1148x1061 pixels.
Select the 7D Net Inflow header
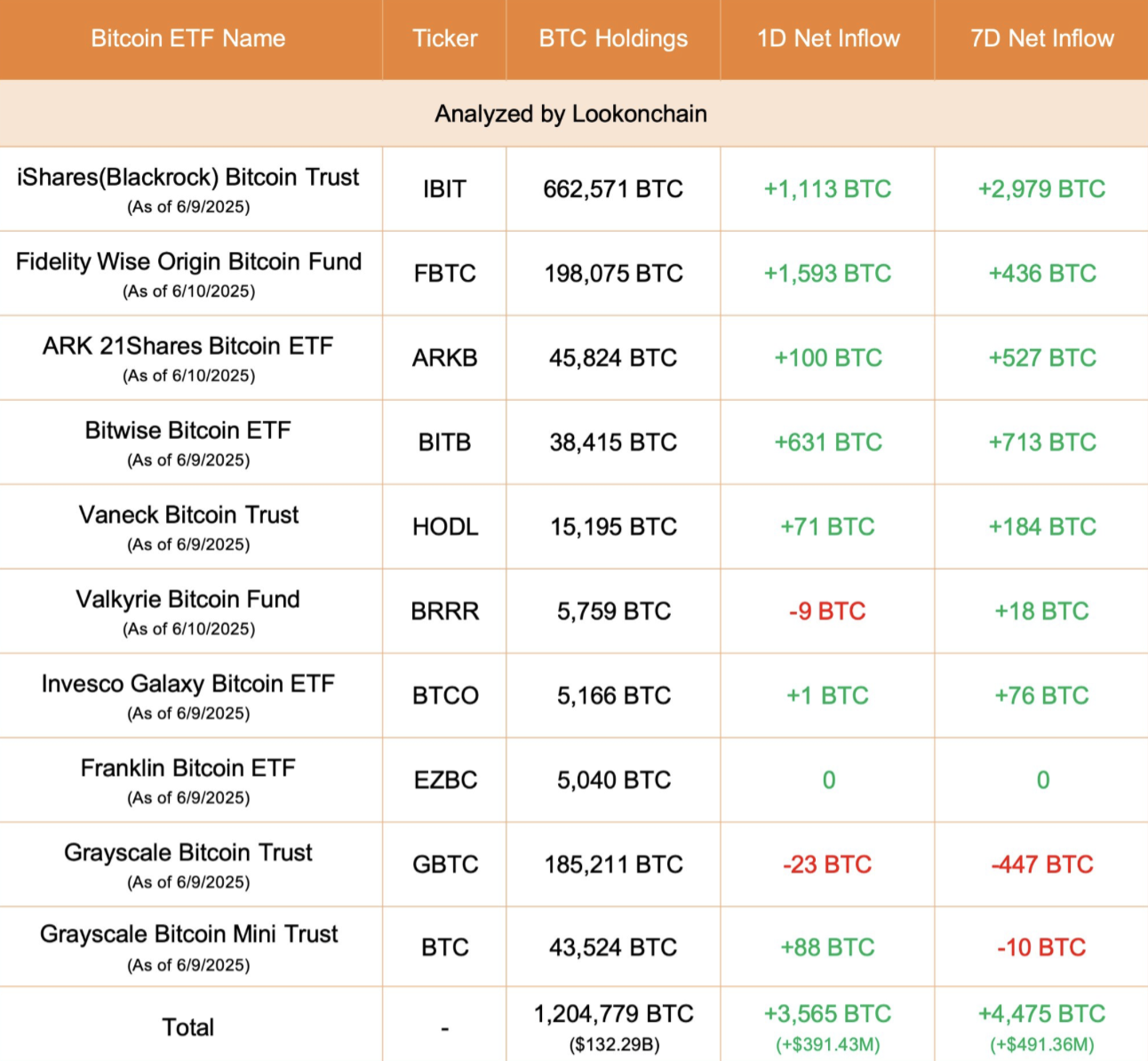coord(1041,38)
